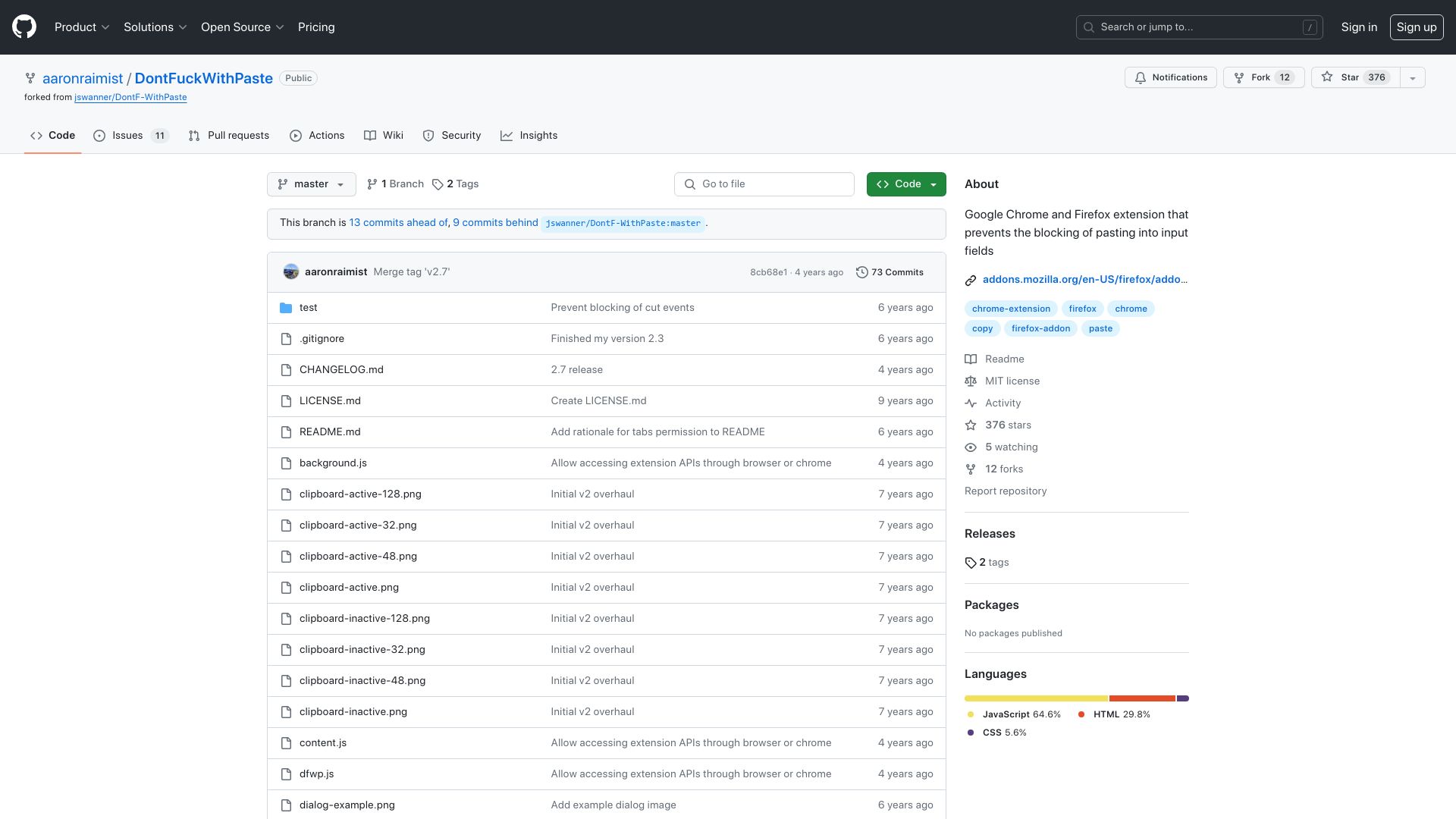Viewport: 1456px width, 819px height.
Task: Click the 8cb68e1 commit hash
Action: click(768, 273)
